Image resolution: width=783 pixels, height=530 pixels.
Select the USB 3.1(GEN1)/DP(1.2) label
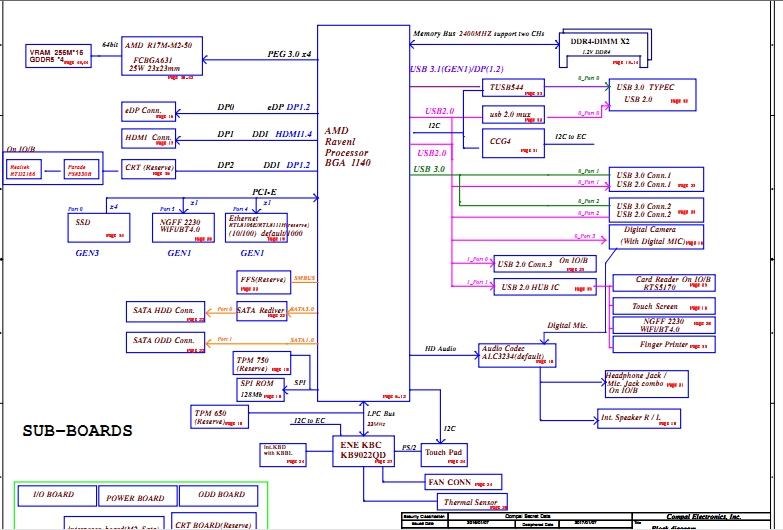click(x=456, y=69)
